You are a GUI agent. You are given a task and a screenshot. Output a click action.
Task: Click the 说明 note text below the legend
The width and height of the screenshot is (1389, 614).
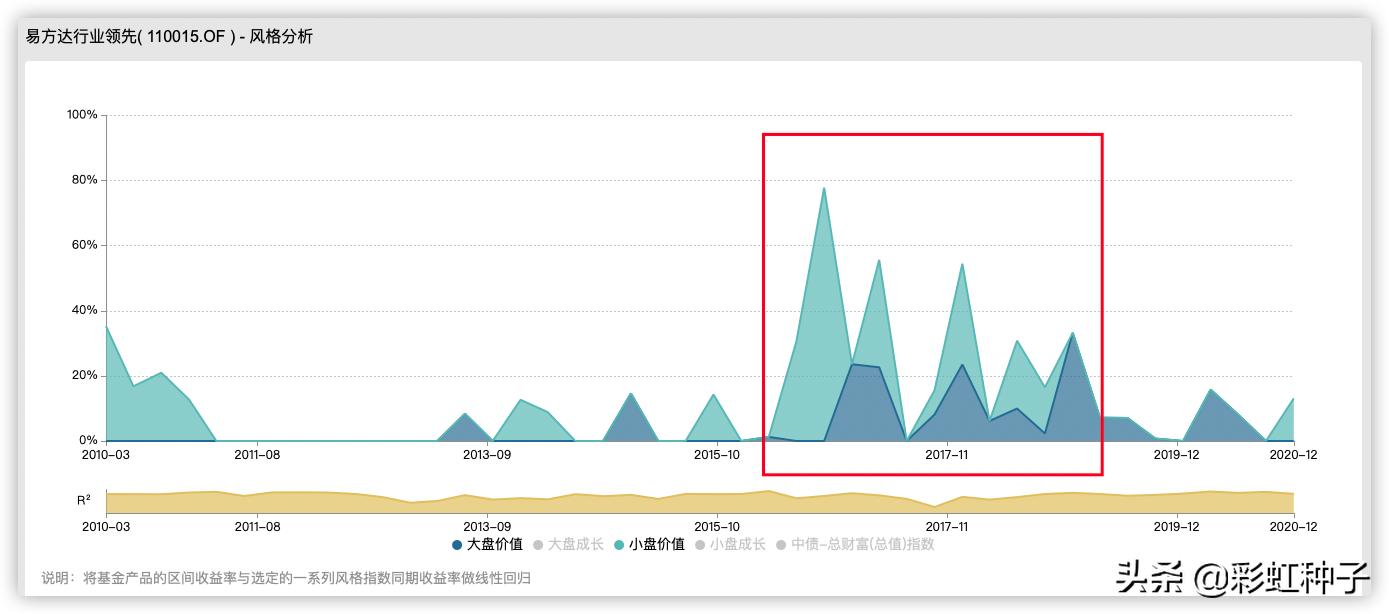click(x=286, y=578)
